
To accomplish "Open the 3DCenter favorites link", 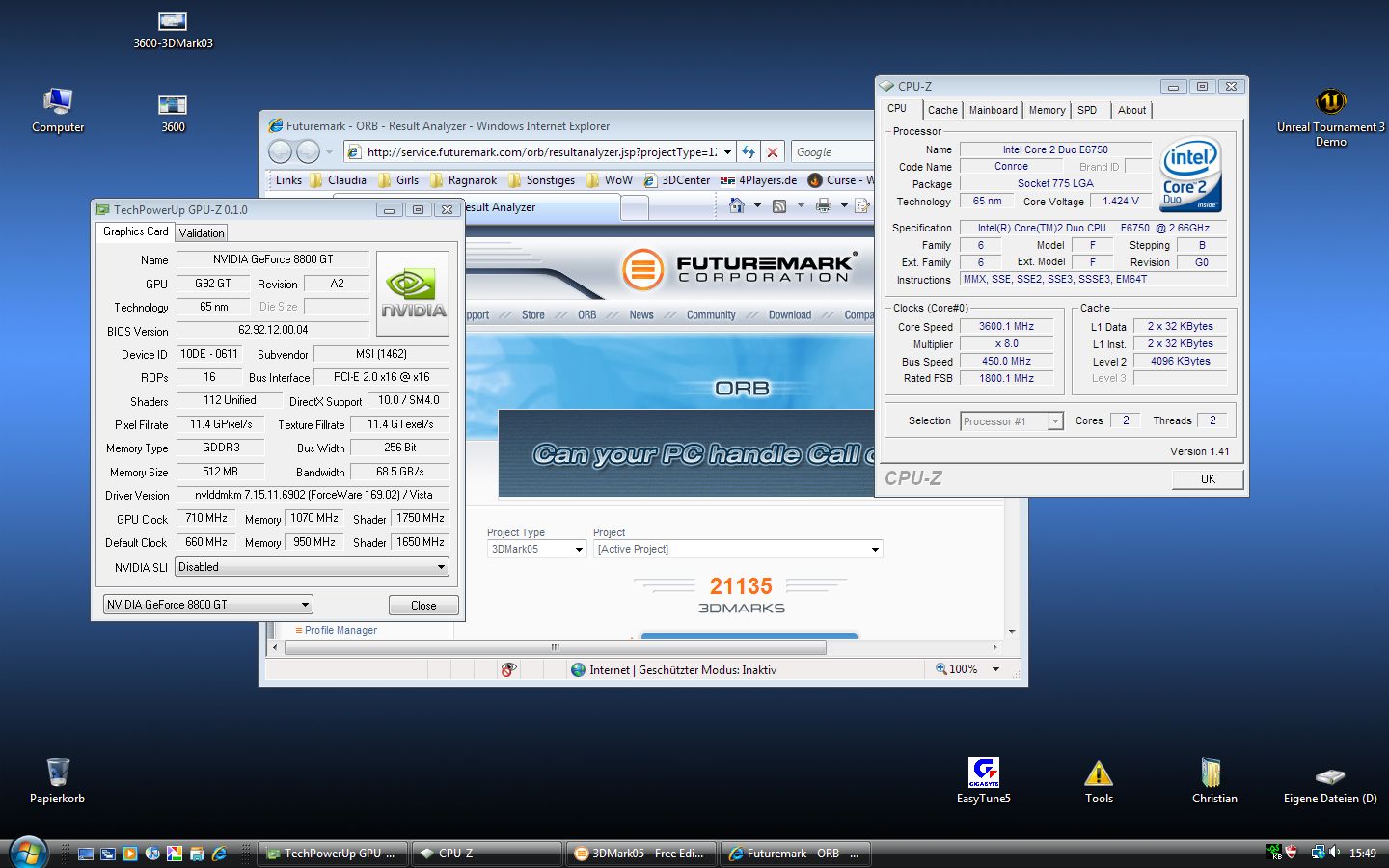I will pyautogui.click(x=677, y=180).
